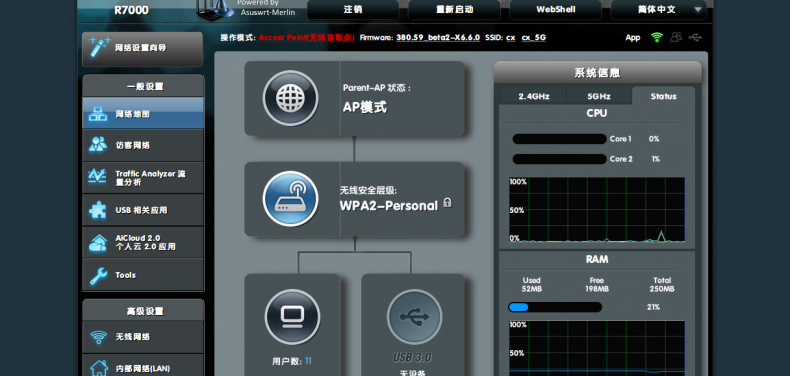Click the CPU usage history graph
This screenshot has width=790, height=376.
pyautogui.click(x=597, y=210)
